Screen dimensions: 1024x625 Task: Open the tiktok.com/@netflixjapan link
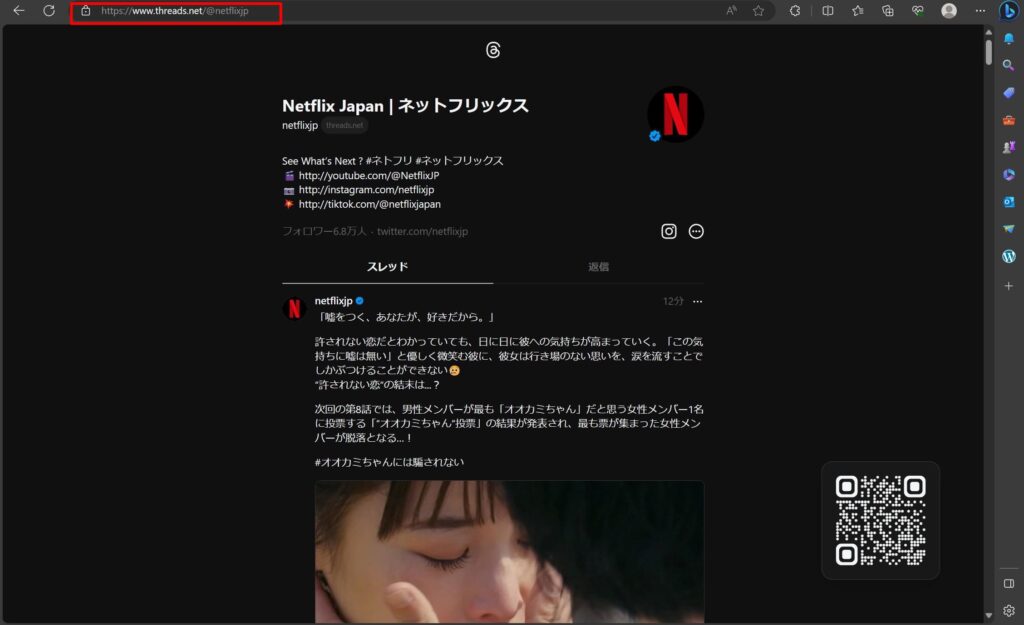(370, 204)
